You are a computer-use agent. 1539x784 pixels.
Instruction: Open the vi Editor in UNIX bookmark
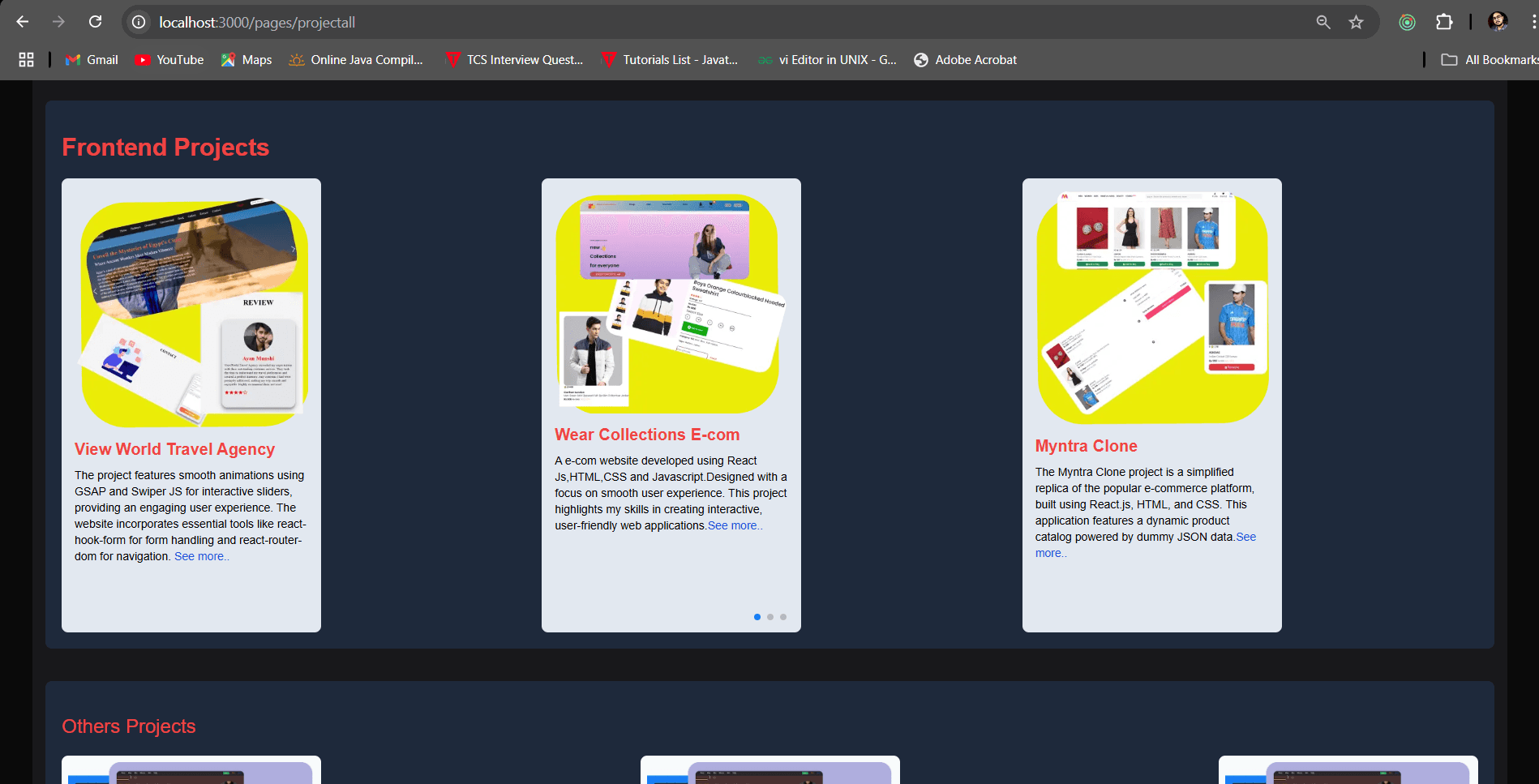(x=827, y=59)
